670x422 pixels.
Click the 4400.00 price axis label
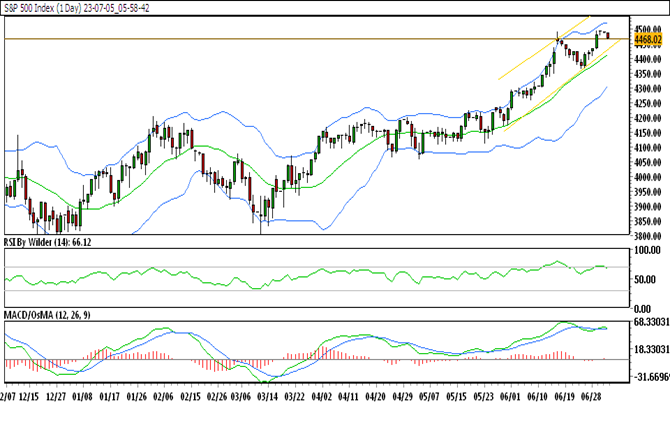[648, 59]
